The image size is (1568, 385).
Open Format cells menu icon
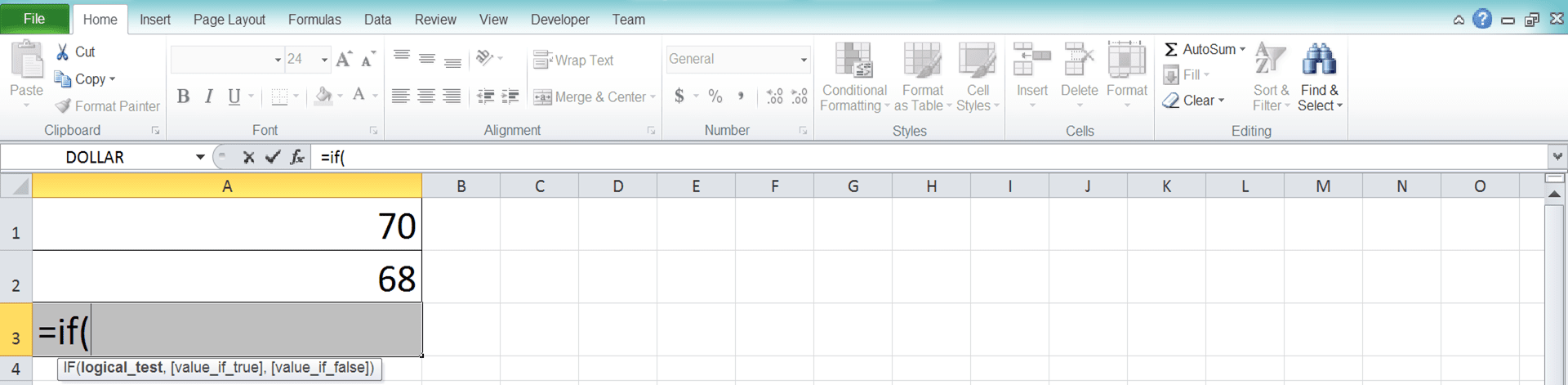[x=1126, y=60]
